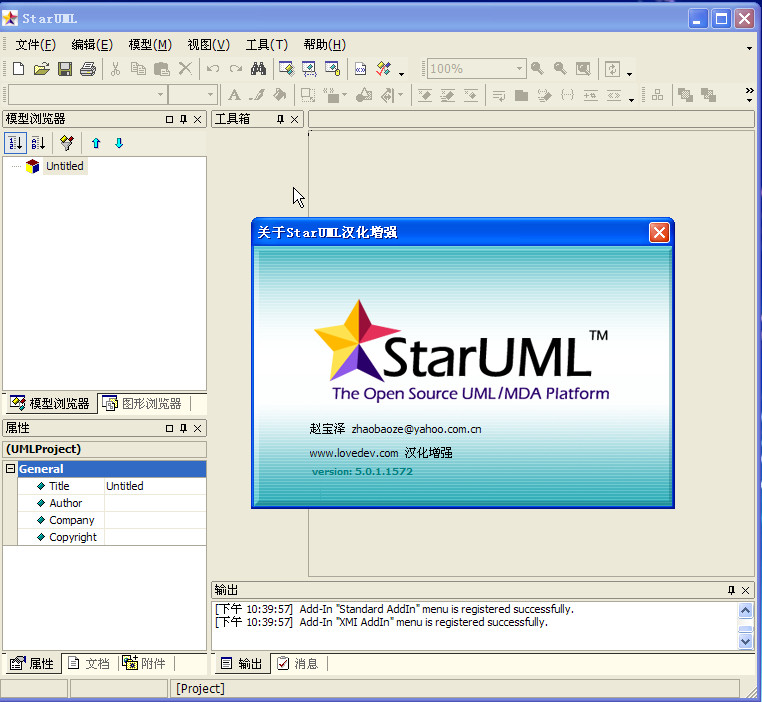Move element down with cyan down arrow
This screenshot has width=762, height=702.
pos(119,143)
